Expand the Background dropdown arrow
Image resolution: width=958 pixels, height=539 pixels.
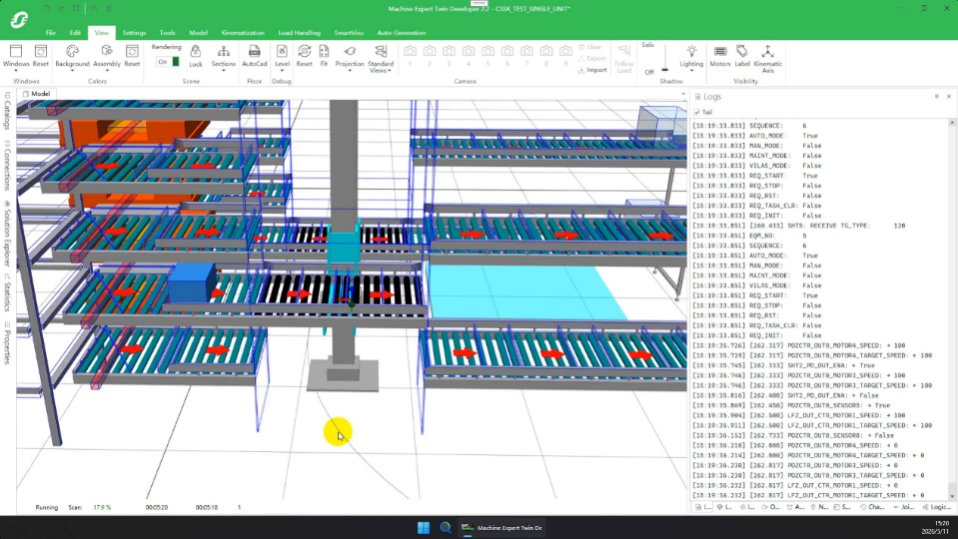72,70
